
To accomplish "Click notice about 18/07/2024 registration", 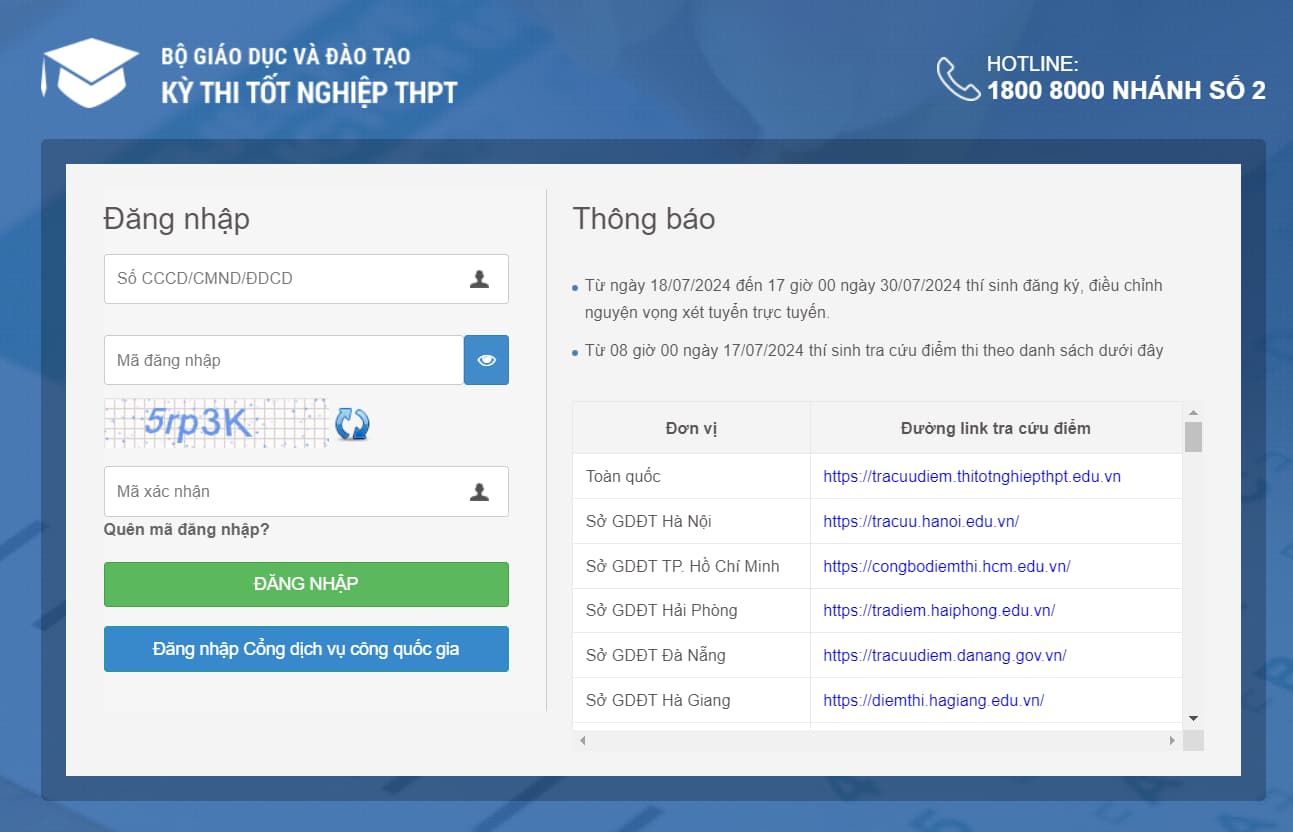I will click(874, 299).
